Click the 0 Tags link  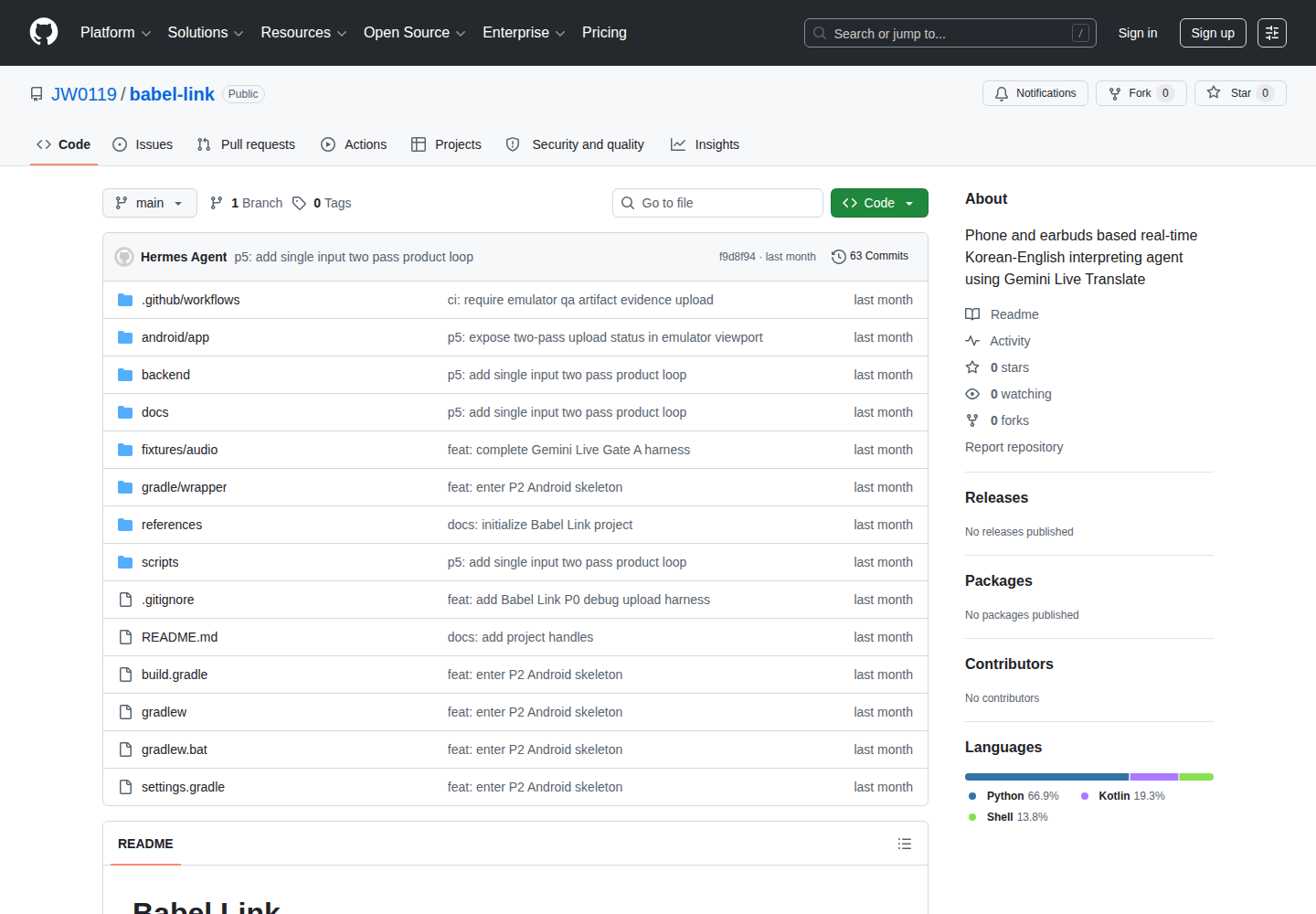pyautogui.click(x=322, y=203)
